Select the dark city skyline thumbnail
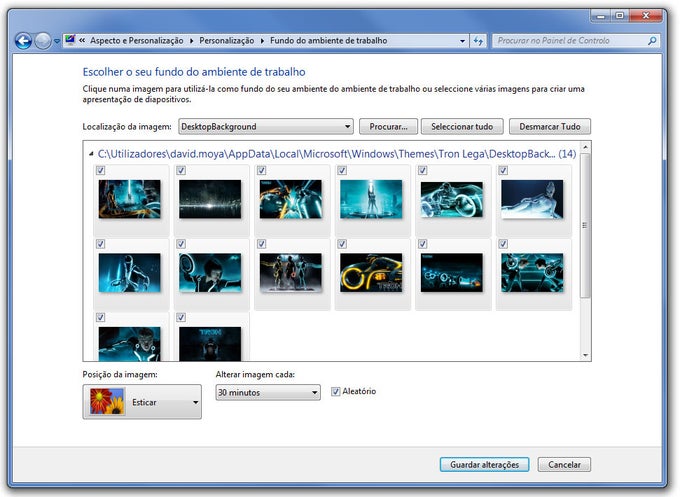The width and height of the screenshot is (680, 497). pos(210,199)
